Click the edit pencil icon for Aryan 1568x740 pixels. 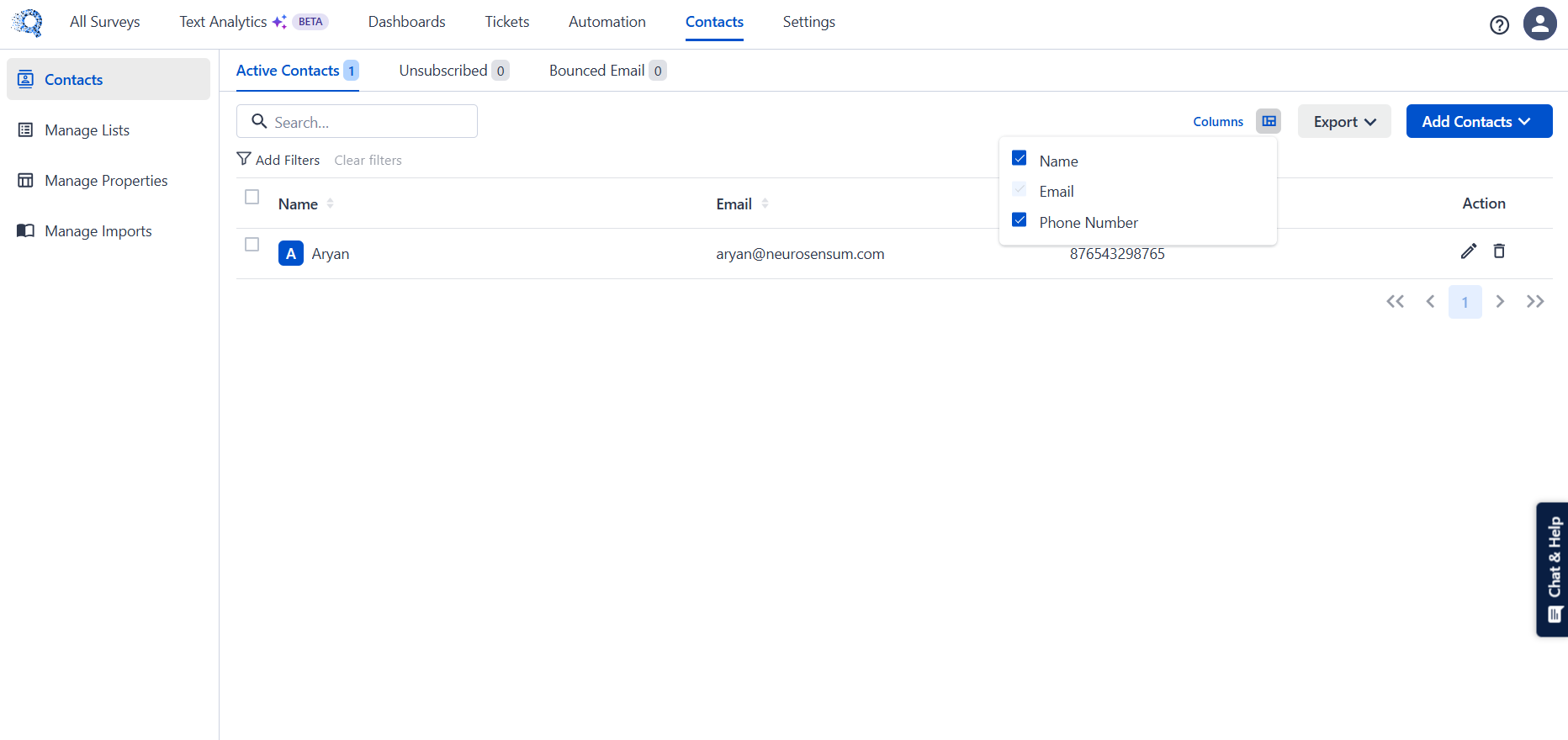click(1468, 251)
